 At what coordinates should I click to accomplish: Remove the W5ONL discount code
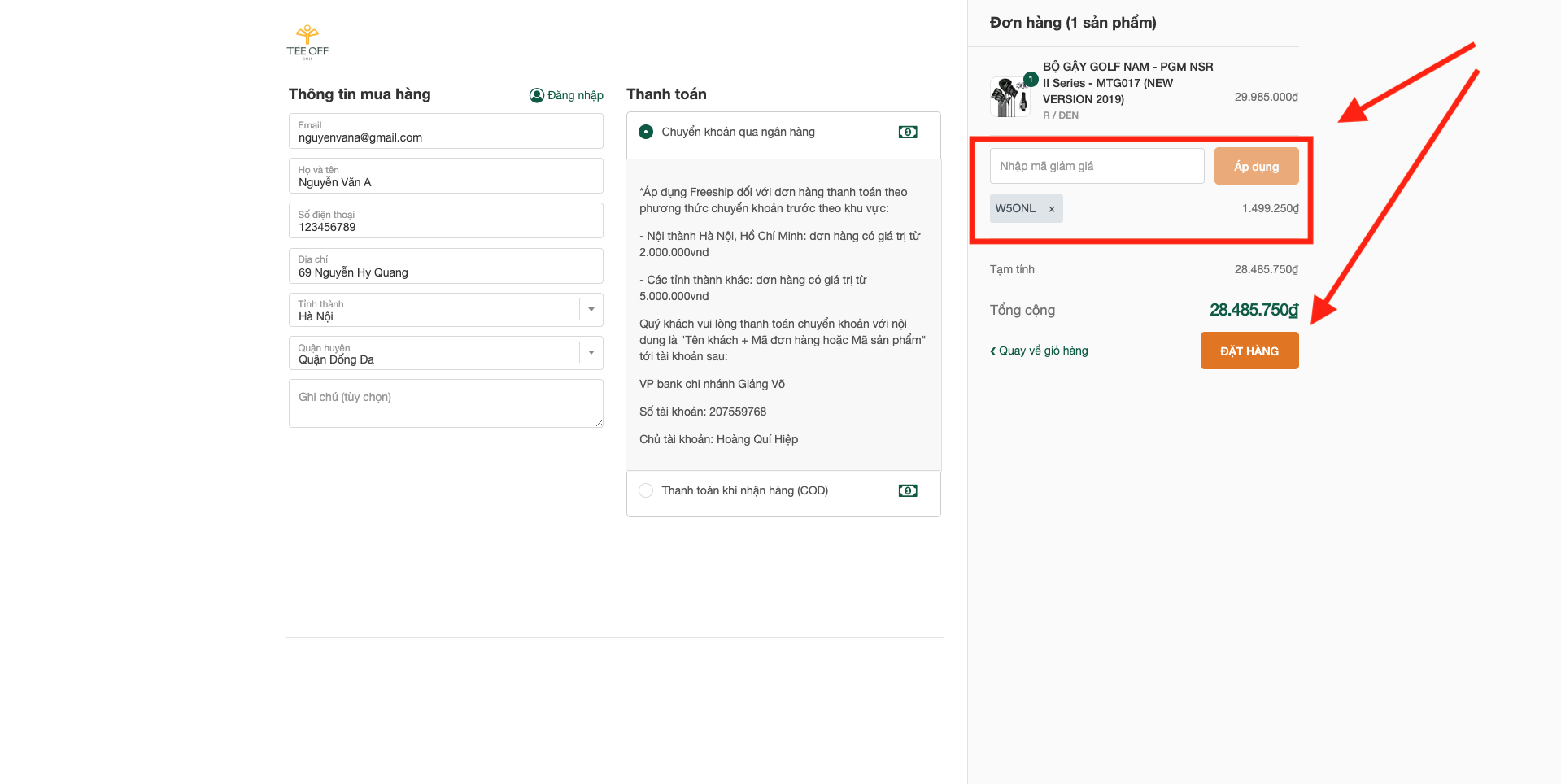(x=1052, y=209)
